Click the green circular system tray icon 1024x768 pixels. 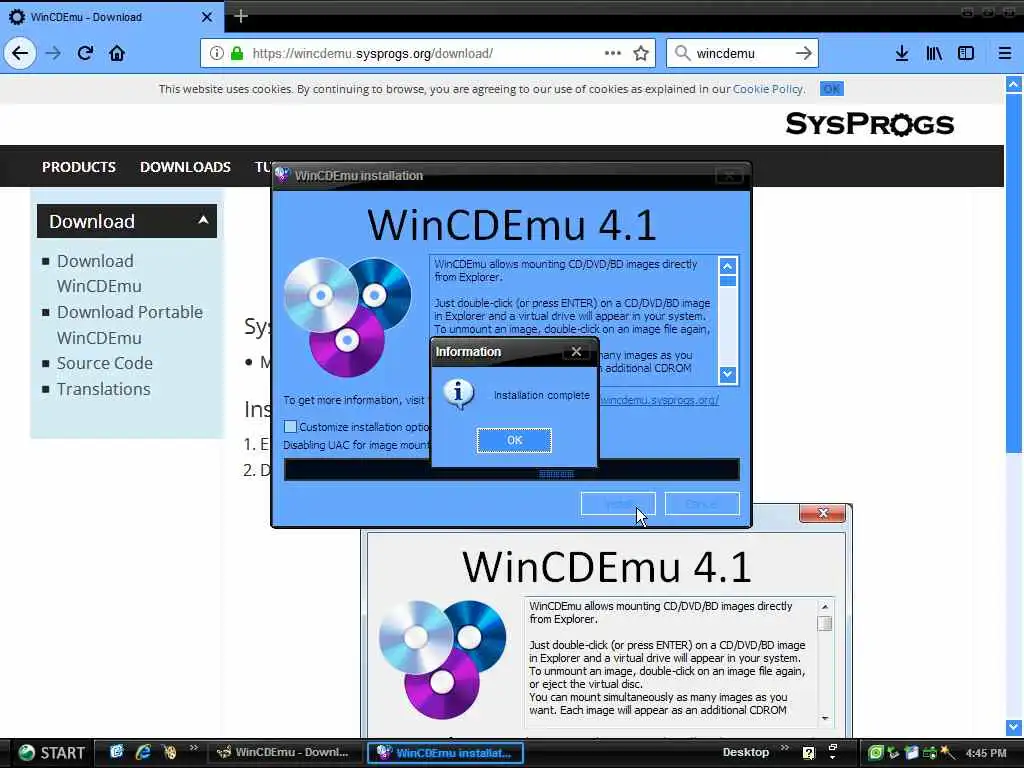pyautogui.click(x=875, y=752)
